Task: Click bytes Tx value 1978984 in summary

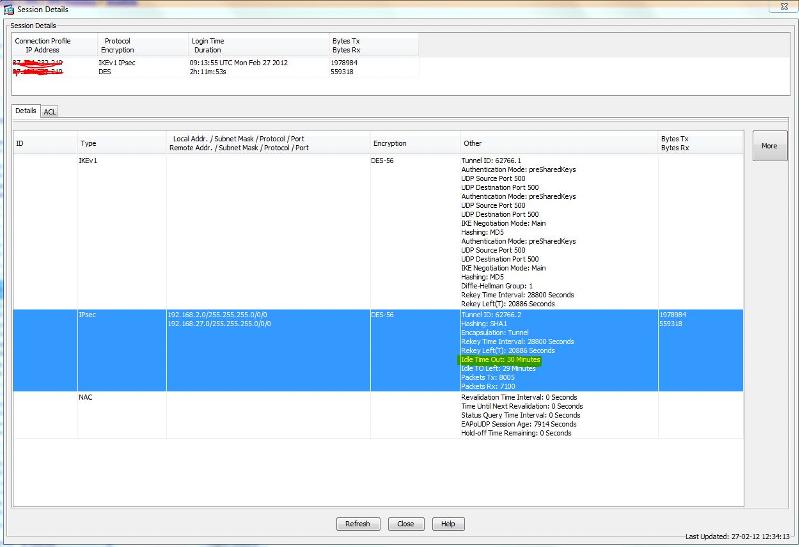Action: (344, 63)
